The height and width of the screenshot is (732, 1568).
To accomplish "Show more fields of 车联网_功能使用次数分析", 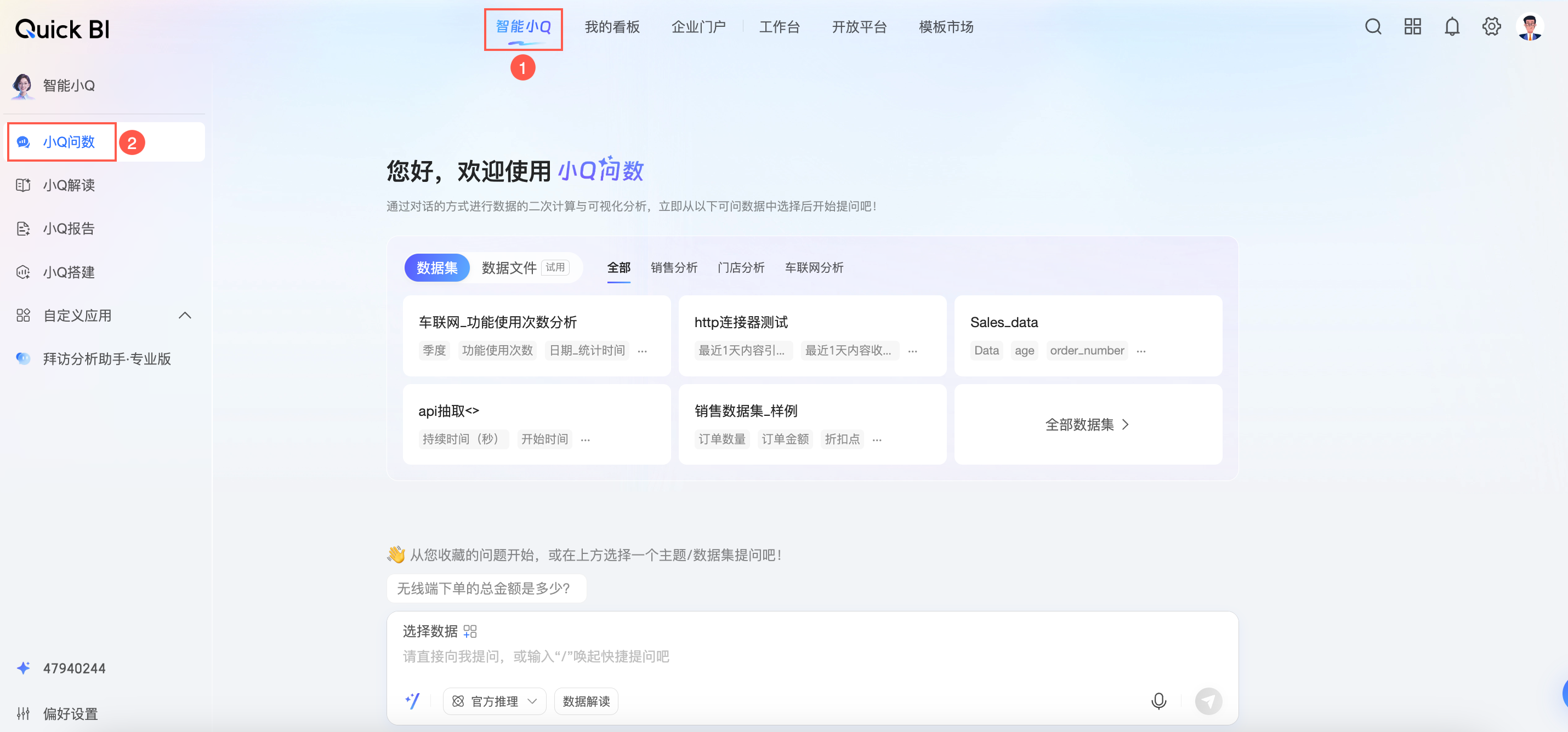I will [642, 351].
